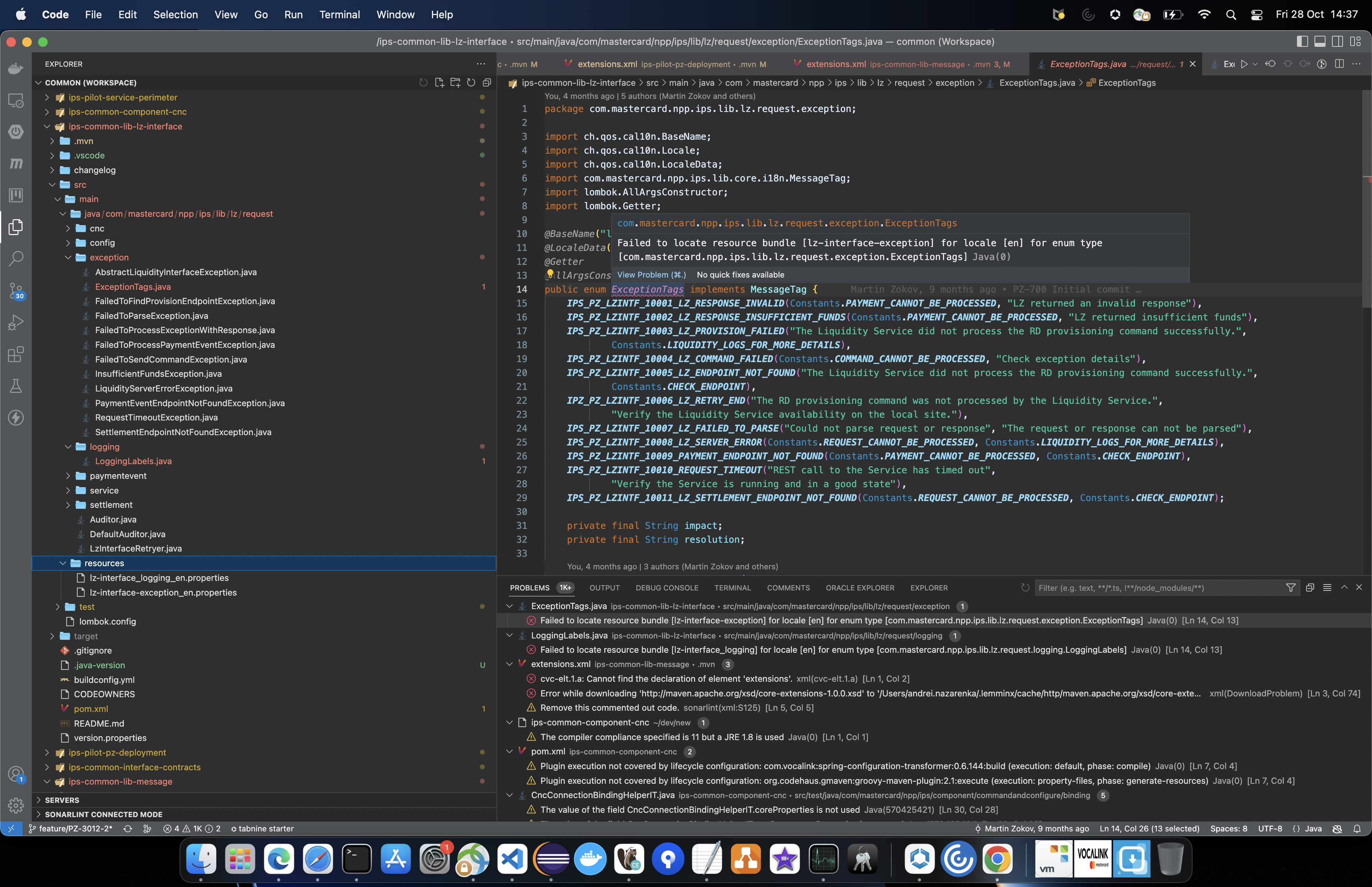Open the Maven 'm' view in activity bar
Screen dimensions: 1372x887
(15, 164)
